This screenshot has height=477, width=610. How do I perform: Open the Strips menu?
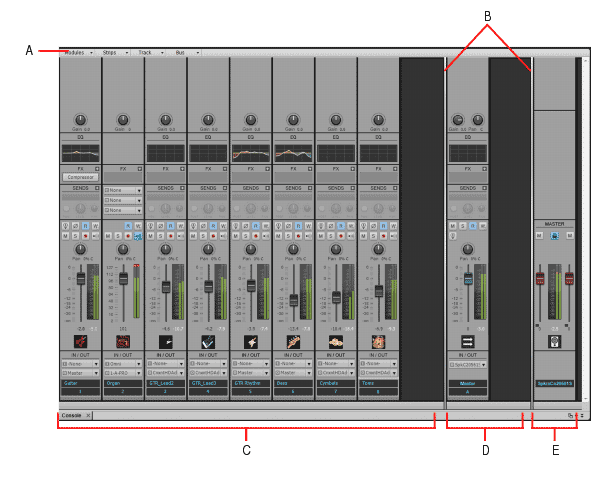(112, 52)
